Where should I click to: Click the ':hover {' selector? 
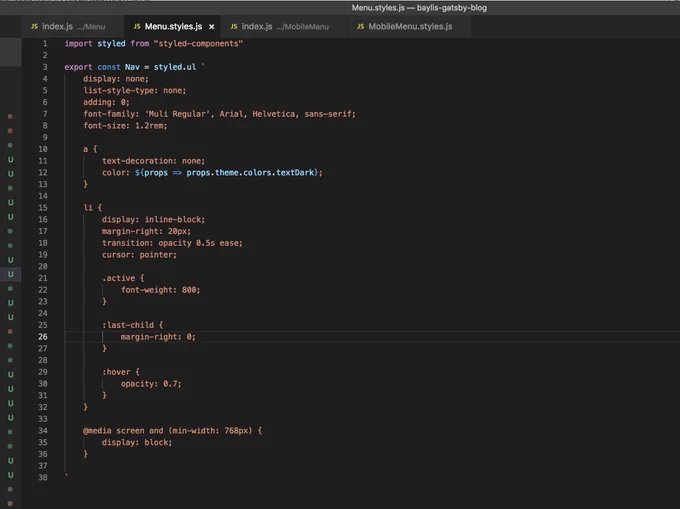click(121, 372)
